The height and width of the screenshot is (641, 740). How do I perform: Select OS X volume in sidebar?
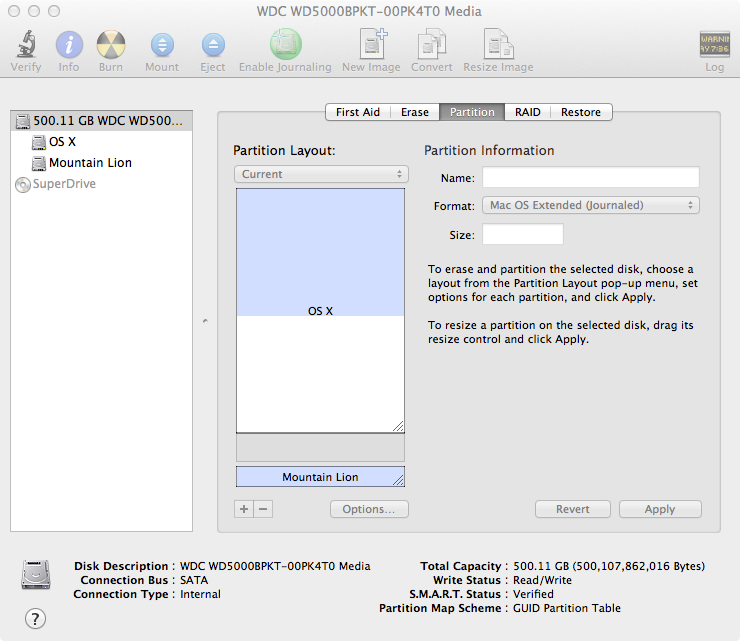click(x=101, y=142)
